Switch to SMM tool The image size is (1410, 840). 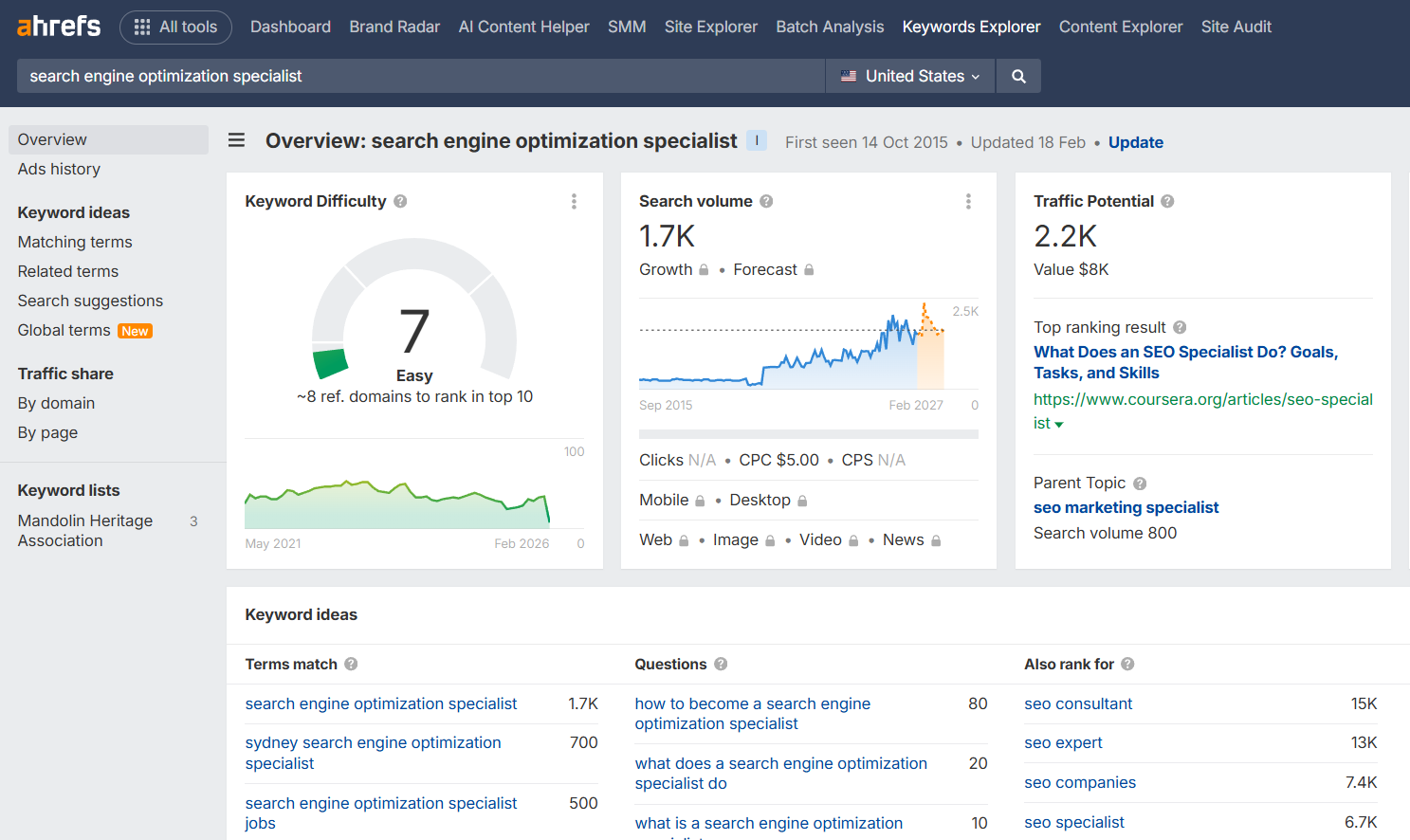(627, 27)
